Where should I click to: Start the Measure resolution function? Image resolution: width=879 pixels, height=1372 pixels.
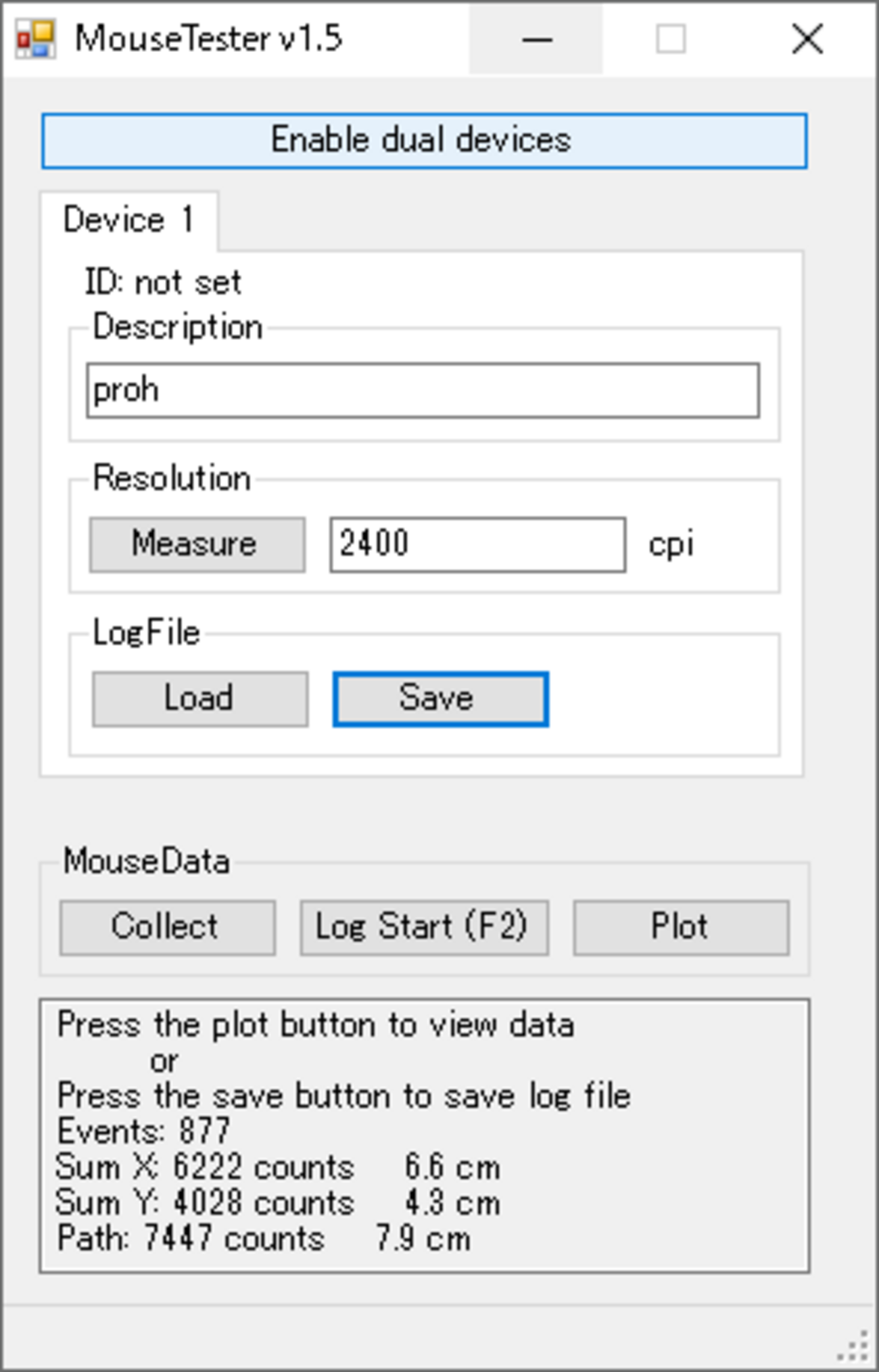click(x=197, y=544)
